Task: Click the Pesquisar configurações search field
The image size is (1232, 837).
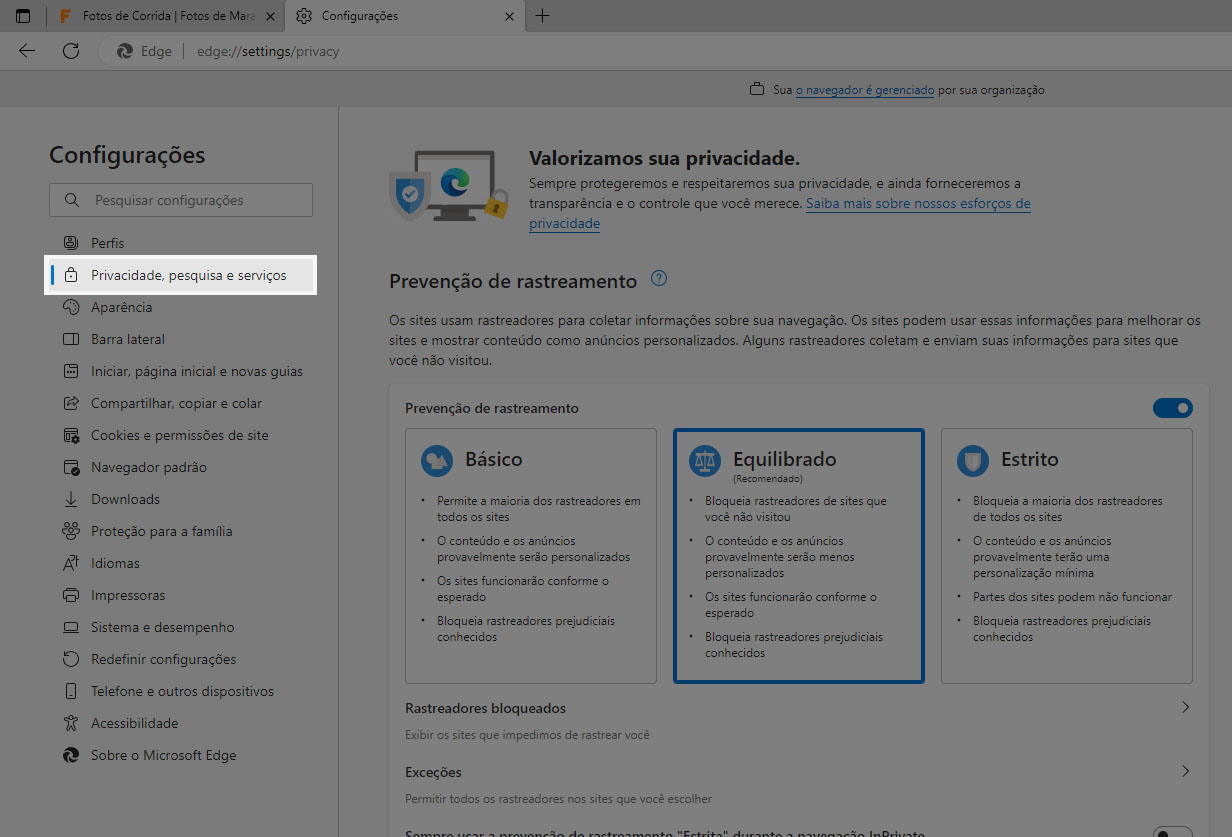Action: [181, 200]
